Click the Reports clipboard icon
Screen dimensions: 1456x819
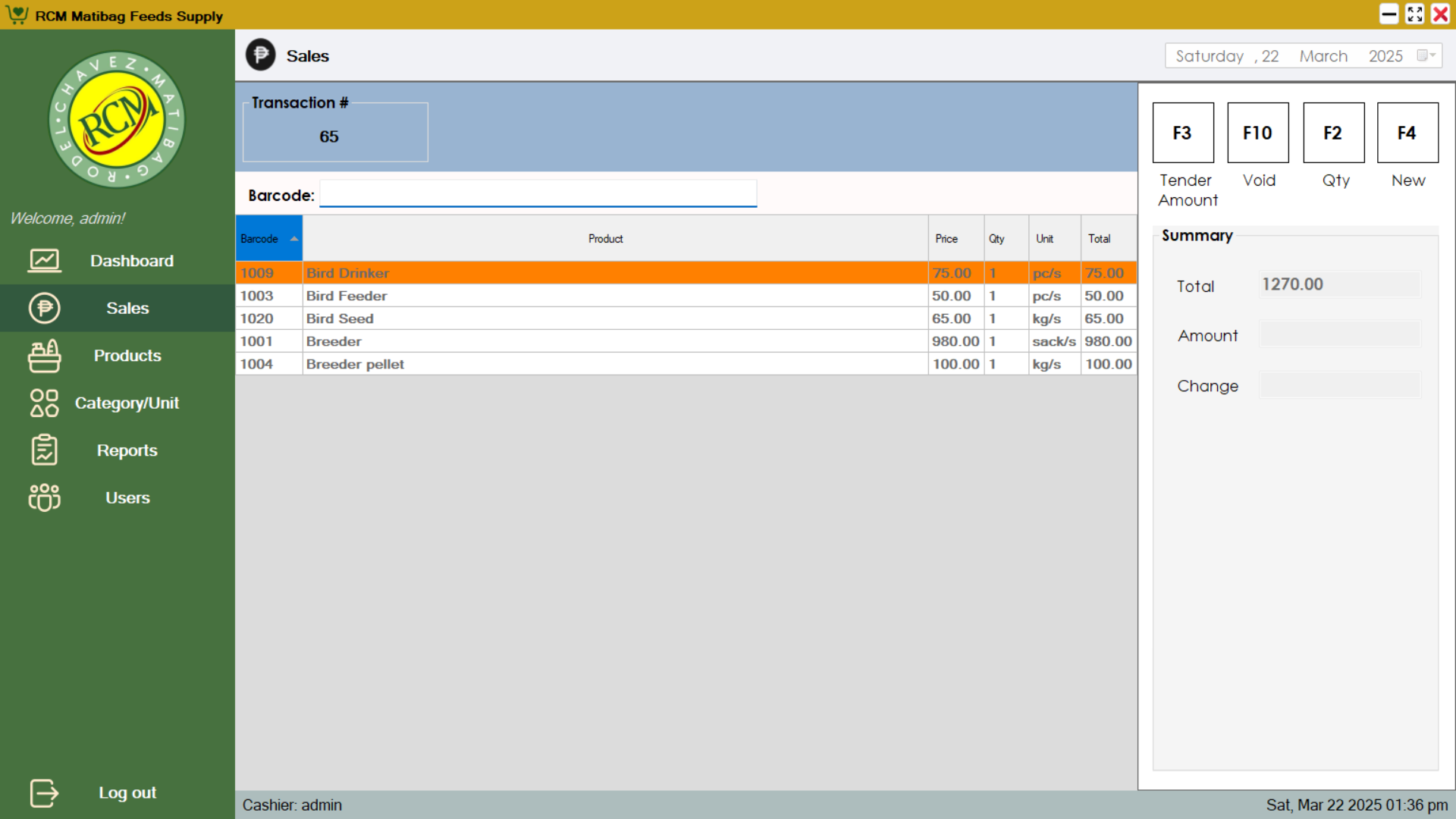[x=45, y=450]
